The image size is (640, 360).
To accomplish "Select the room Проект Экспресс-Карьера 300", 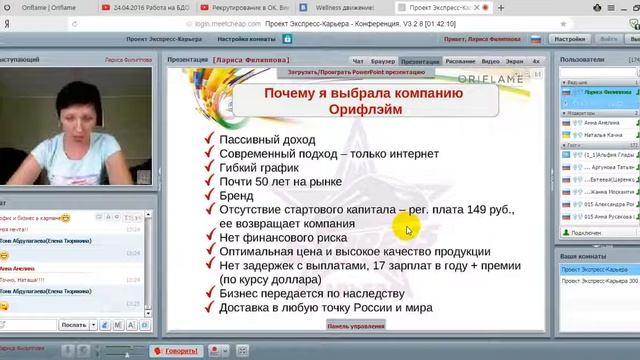I will pyautogui.click(x=600, y=281).
